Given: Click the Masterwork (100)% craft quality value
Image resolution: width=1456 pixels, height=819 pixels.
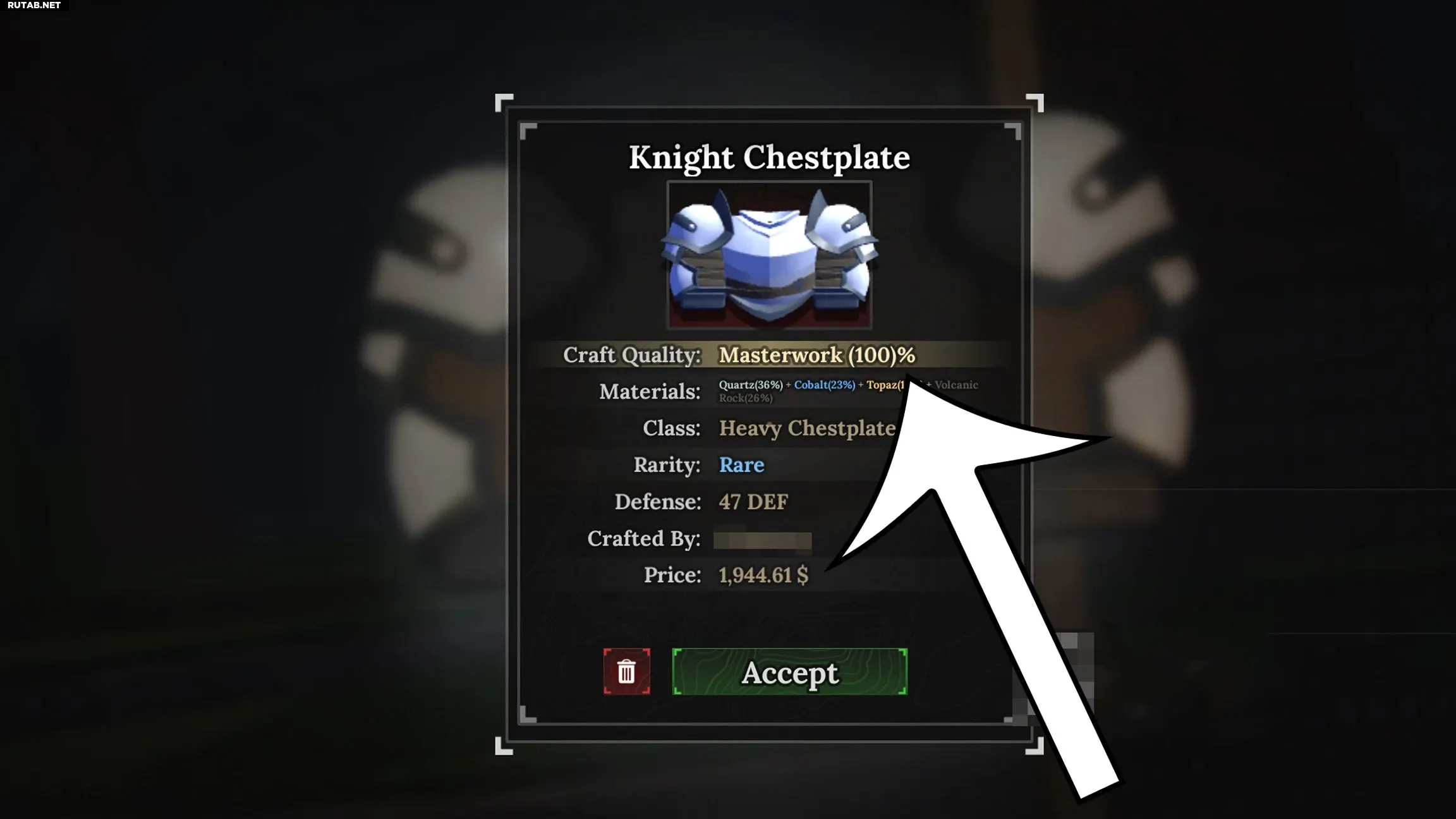Looking at the screenshot, I should pyautogui.click(x=816, y=355).
